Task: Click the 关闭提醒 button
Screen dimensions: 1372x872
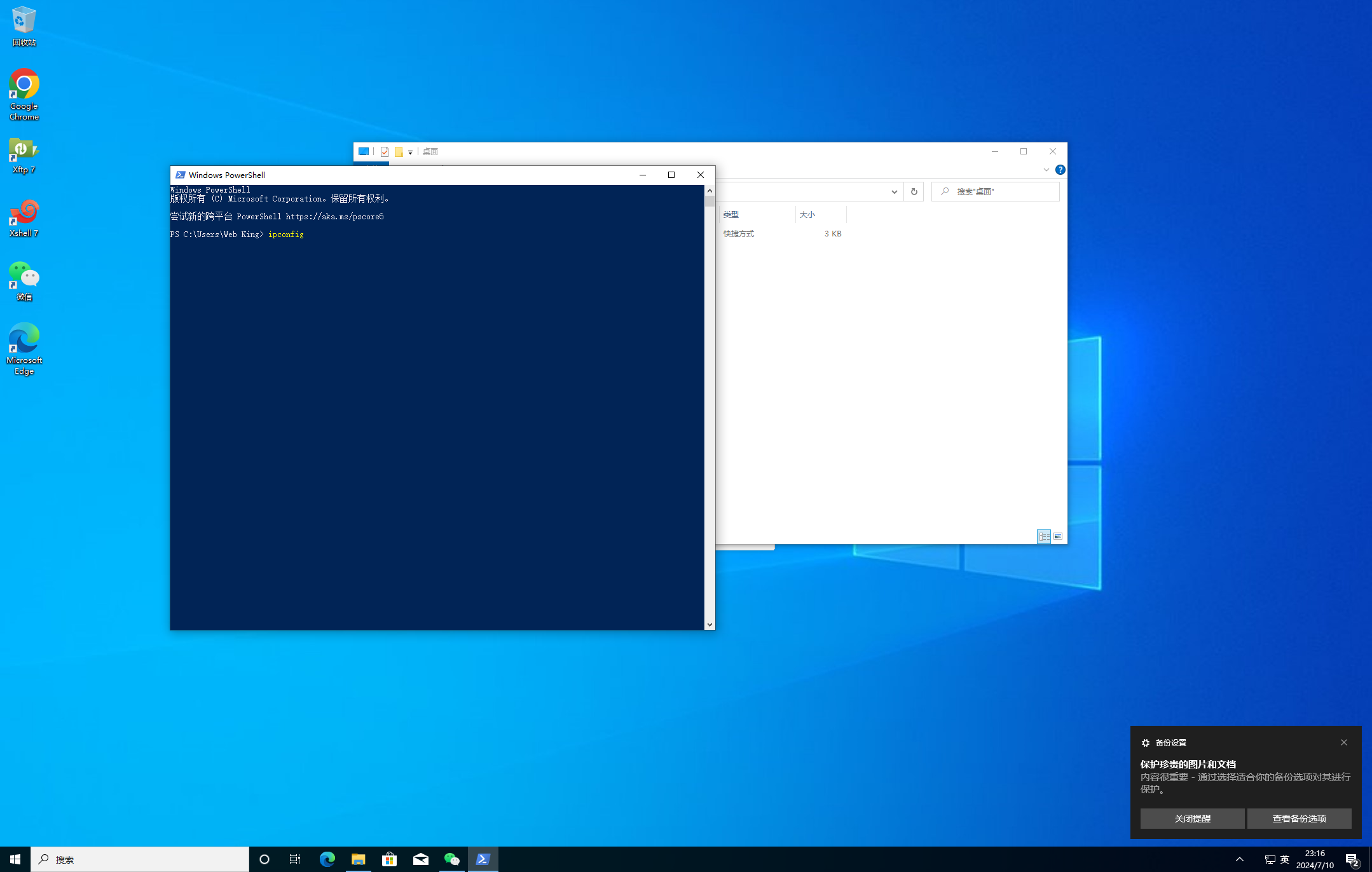Action: click(x=1192, y=819)
